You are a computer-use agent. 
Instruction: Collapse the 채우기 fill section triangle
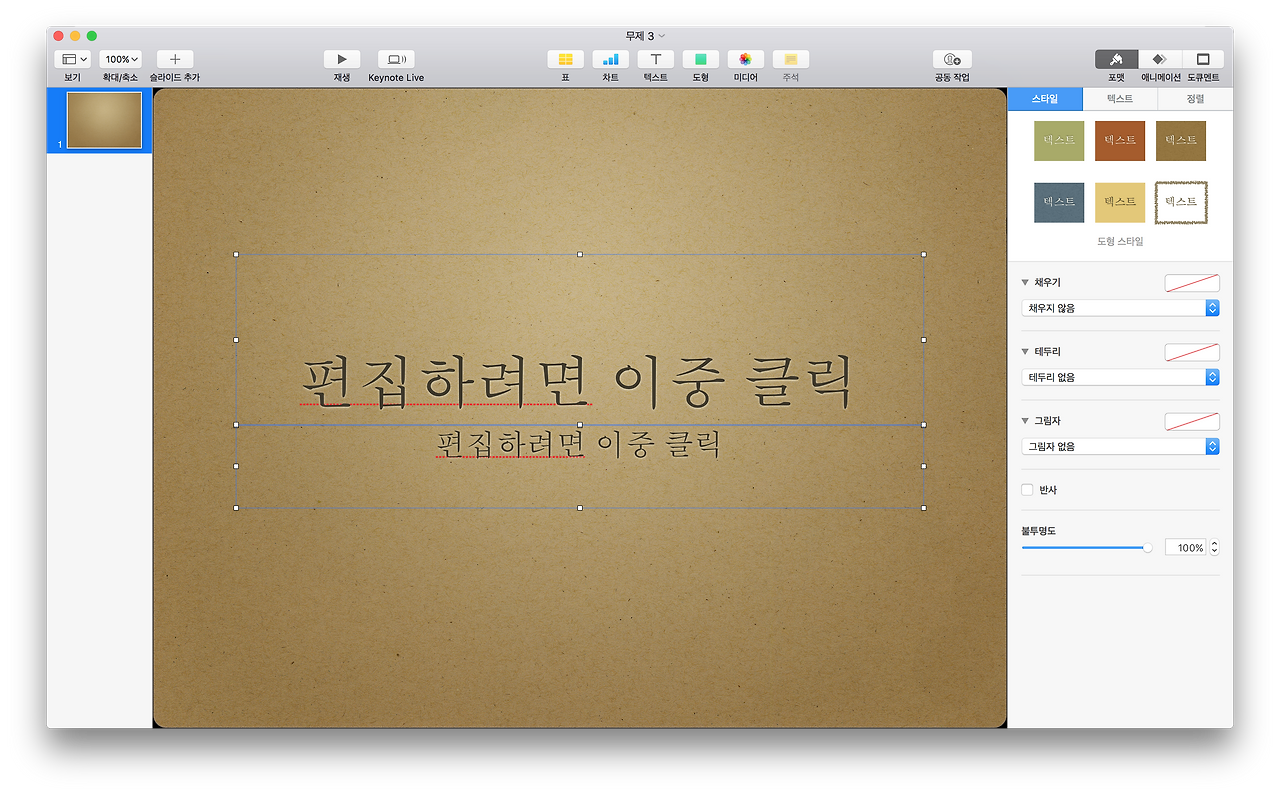1026,281
